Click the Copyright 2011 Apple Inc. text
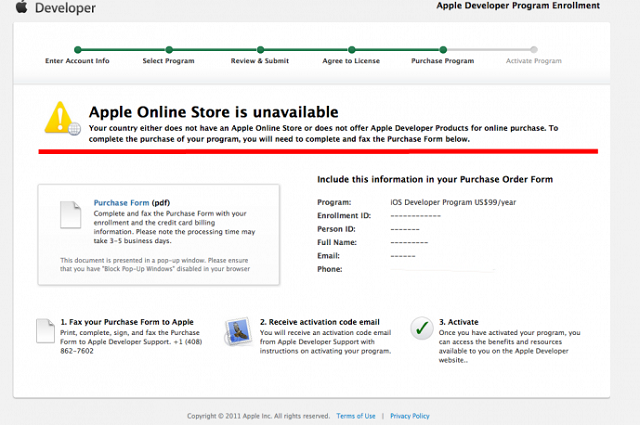The image size is (640, 425). tap(258, 416)
